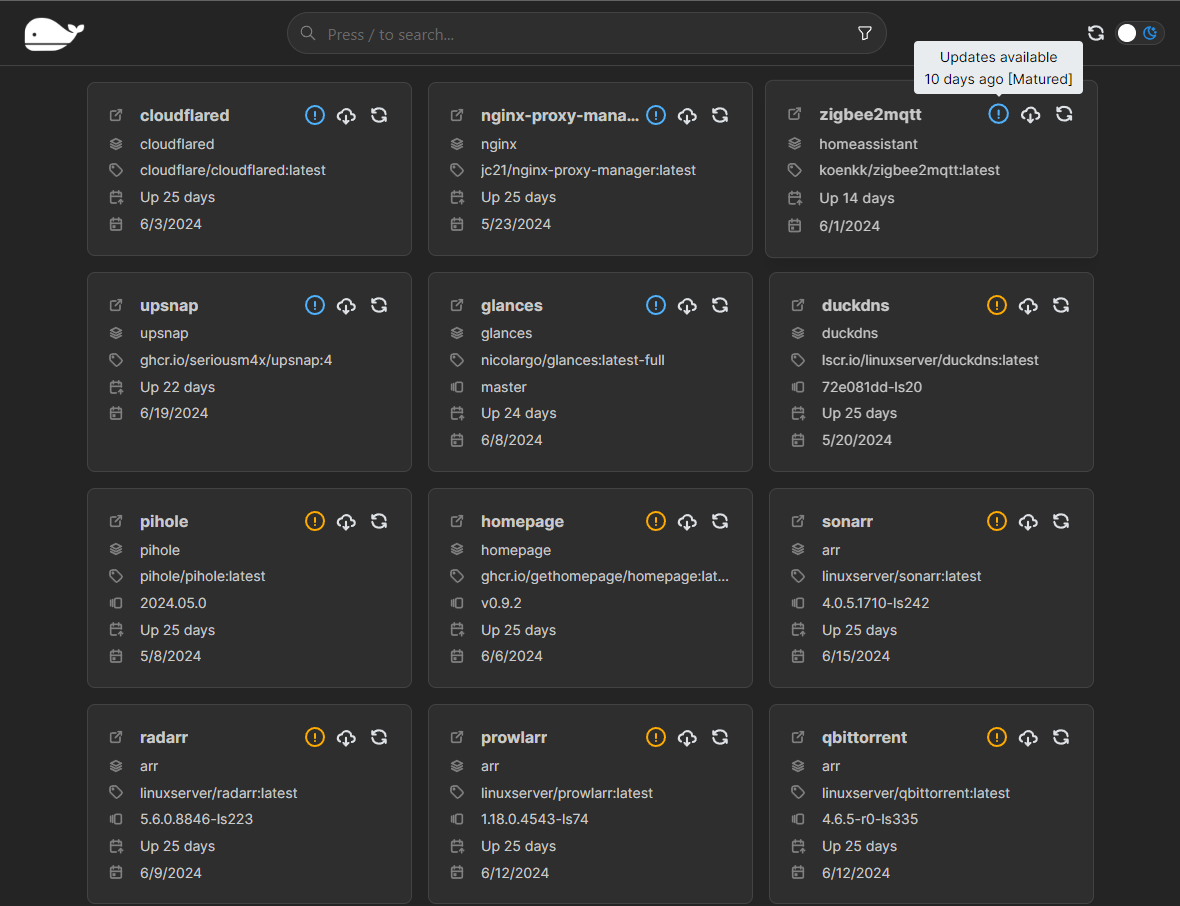Refresh the glances container
This screenshot has width=1180, height=906.
(x=719, y=305)
